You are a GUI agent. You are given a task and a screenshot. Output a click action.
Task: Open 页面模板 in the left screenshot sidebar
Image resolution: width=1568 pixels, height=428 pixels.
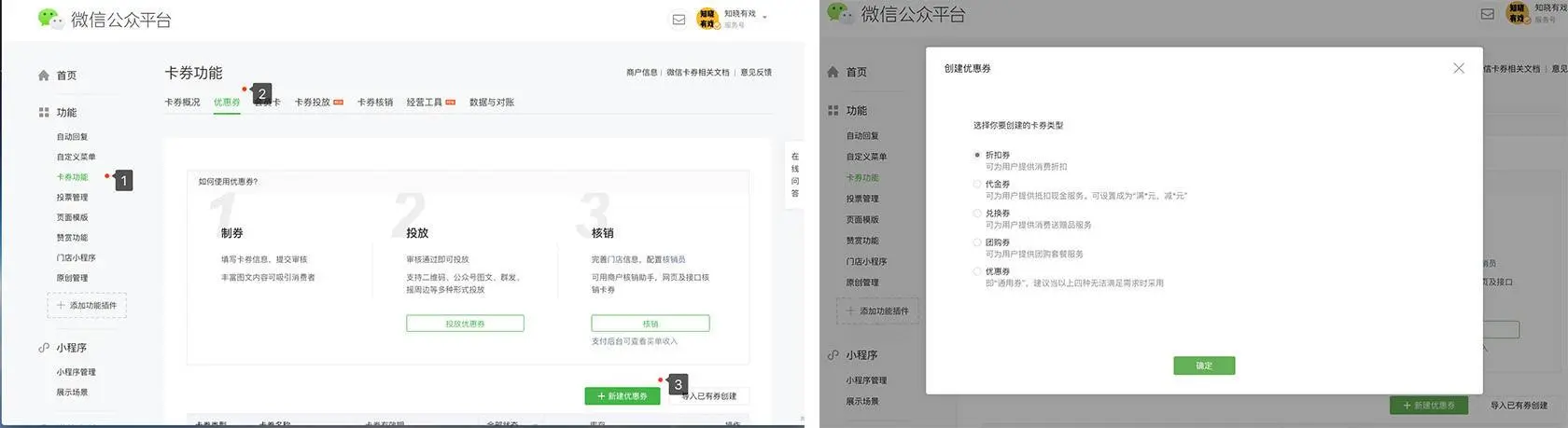(72, 217)
